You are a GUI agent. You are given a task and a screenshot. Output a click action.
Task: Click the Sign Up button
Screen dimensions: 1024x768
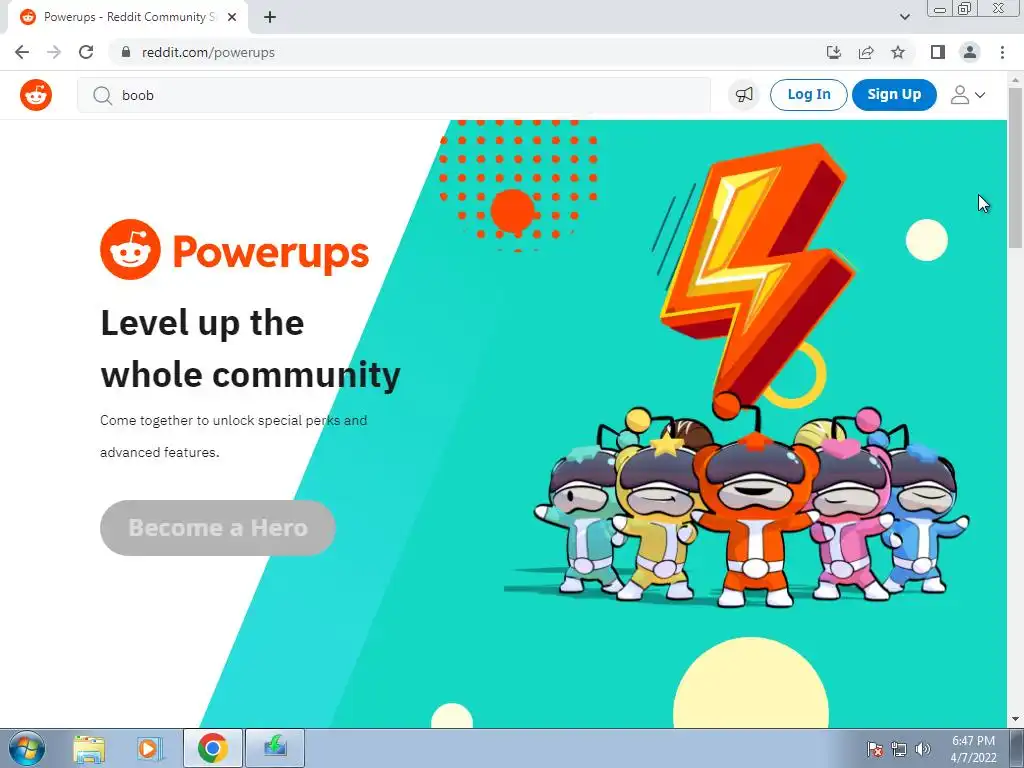click(x=894, y=95)
